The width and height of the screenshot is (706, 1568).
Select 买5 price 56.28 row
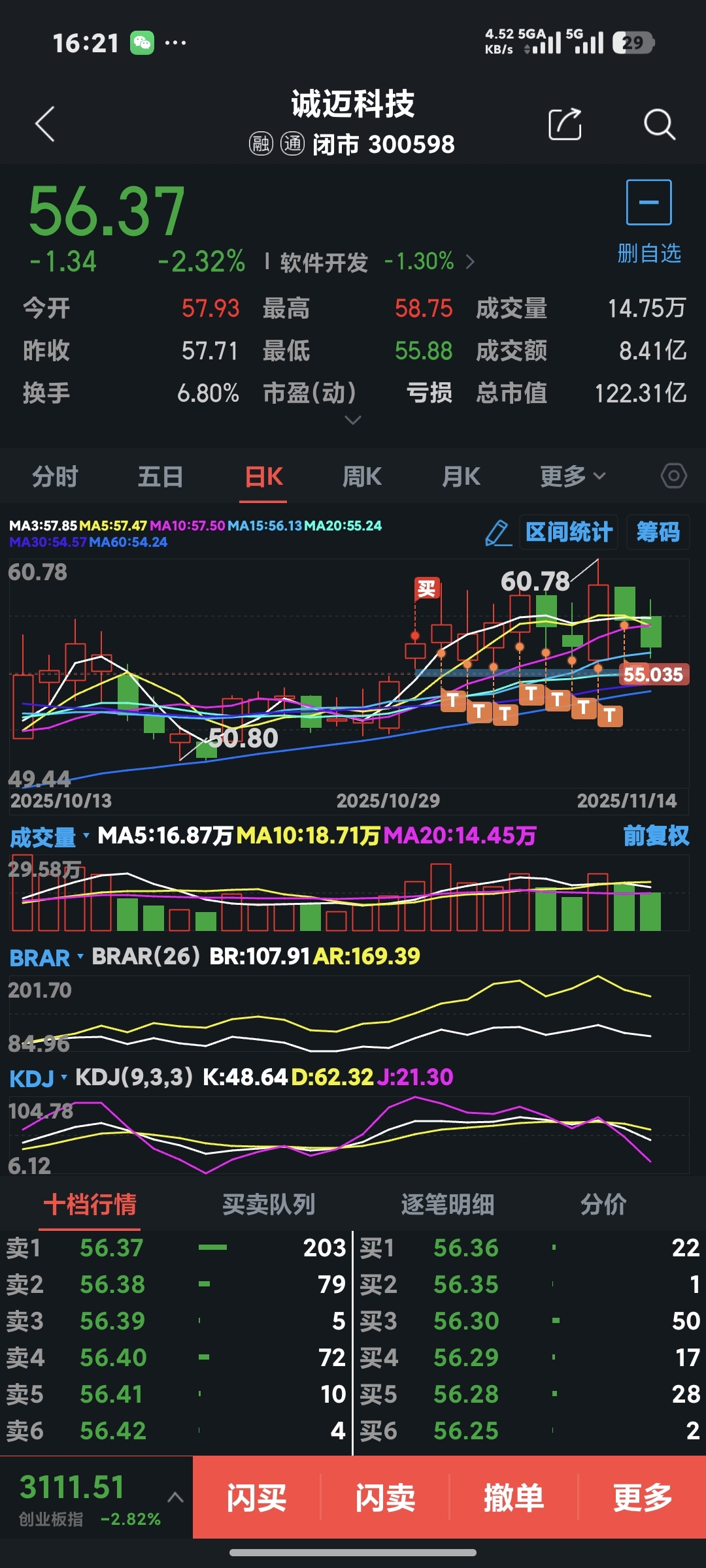pyautogui.click(x=530, y=1394)
